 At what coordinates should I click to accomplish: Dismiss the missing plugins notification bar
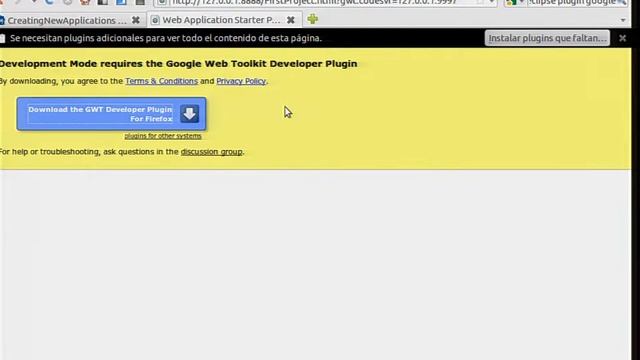point(622,38)
